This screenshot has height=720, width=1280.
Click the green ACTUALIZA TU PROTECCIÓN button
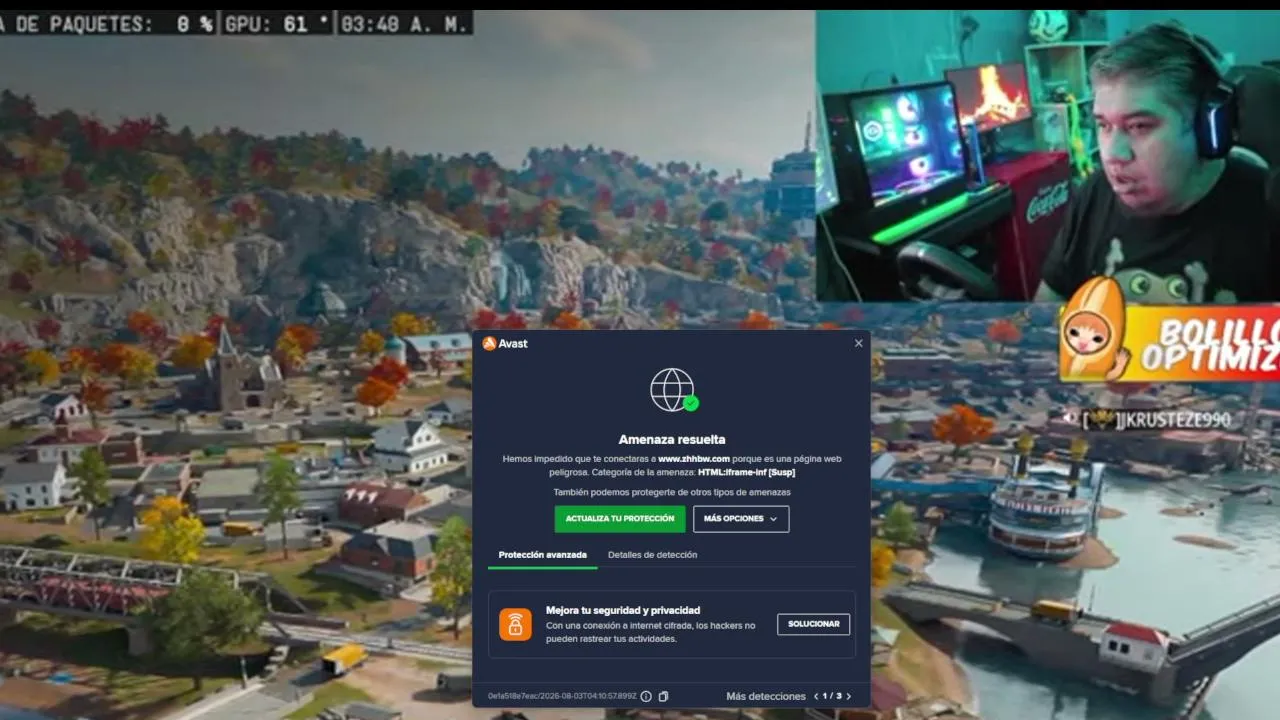[620, 519]
